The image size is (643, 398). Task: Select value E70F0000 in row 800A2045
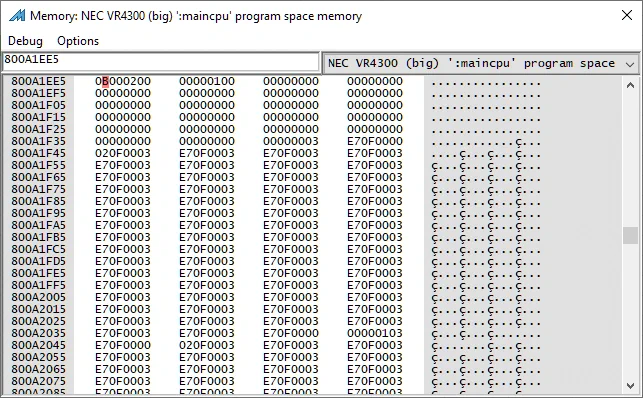click(x=123, y=345)
